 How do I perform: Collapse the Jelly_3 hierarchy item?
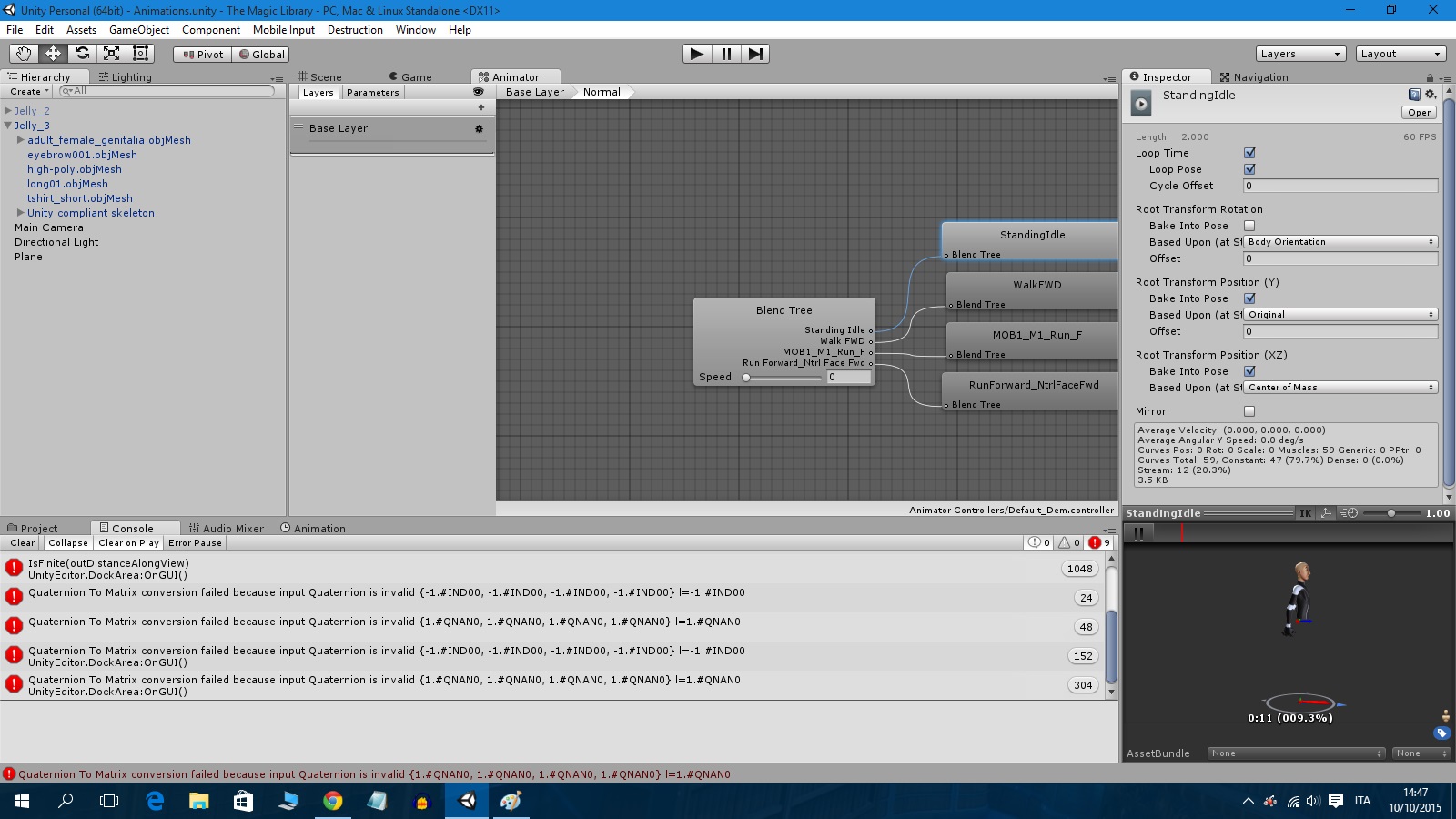pyautogui.click(x=8, y=126)
